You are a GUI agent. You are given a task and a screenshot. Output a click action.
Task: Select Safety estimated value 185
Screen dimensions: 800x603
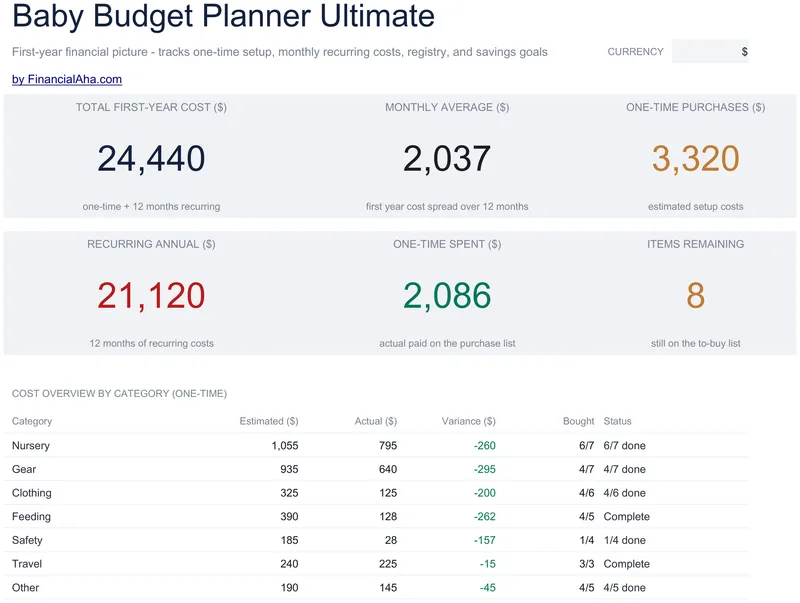289,540
